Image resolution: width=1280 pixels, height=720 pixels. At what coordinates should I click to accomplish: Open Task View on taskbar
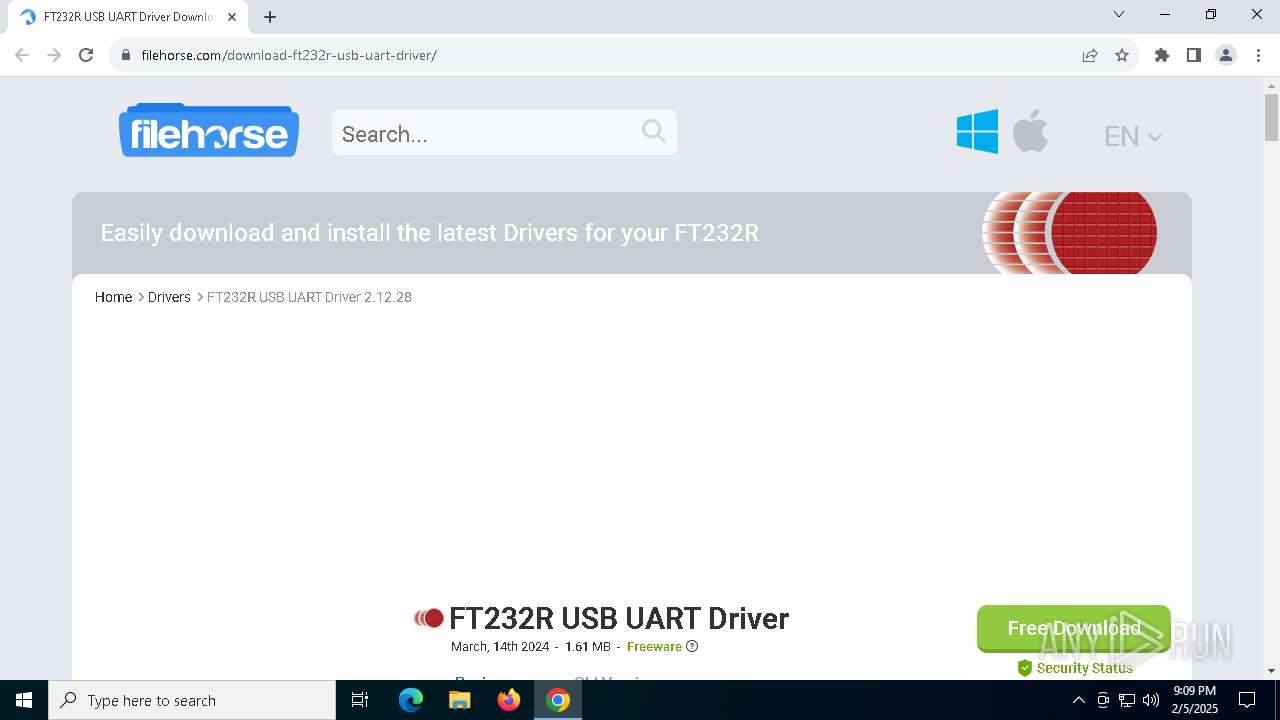tap(360, 700)
